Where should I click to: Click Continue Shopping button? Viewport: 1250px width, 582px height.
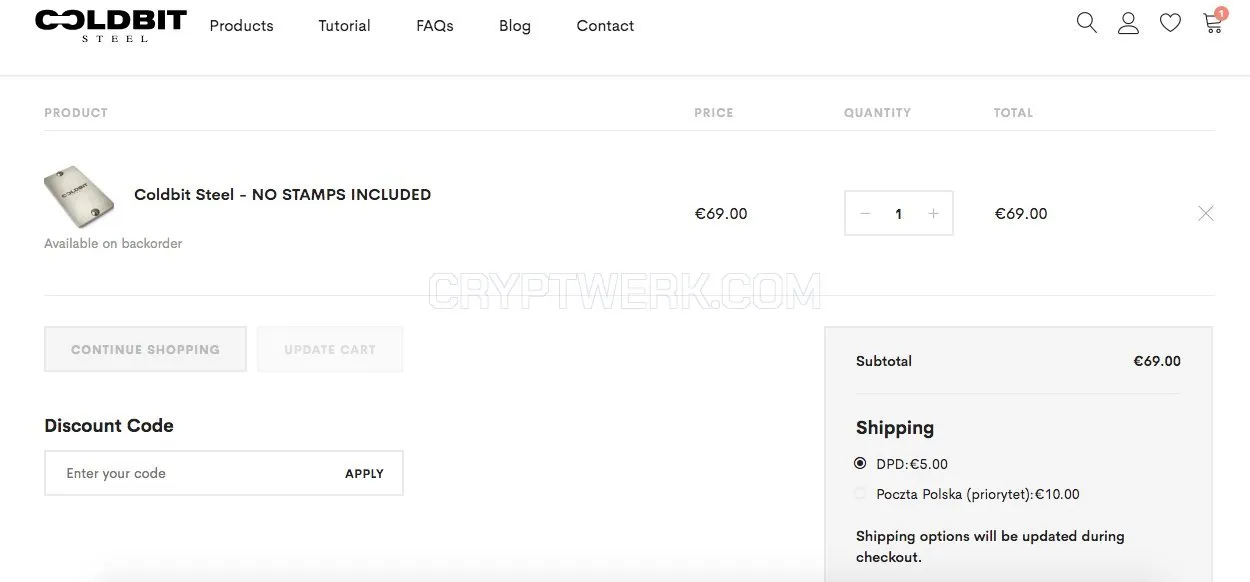(145, 350)
